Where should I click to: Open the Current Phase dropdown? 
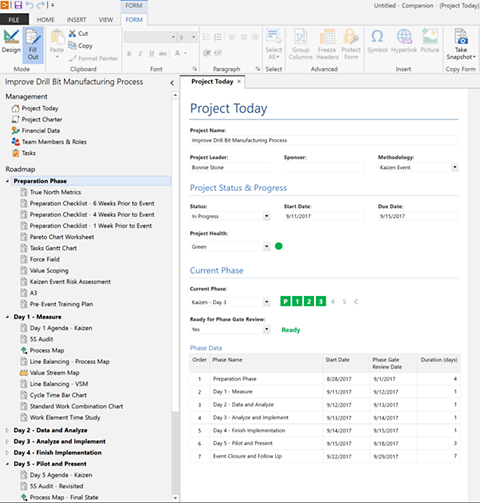click(x=266, y=302)
